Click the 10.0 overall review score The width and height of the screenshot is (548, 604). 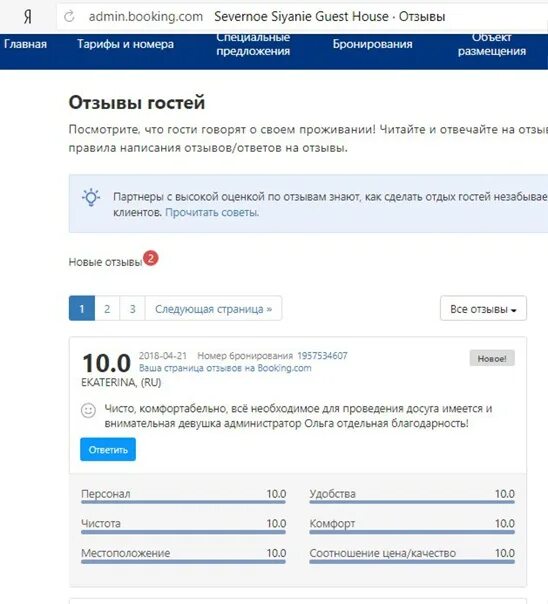(x=107, y=363)
